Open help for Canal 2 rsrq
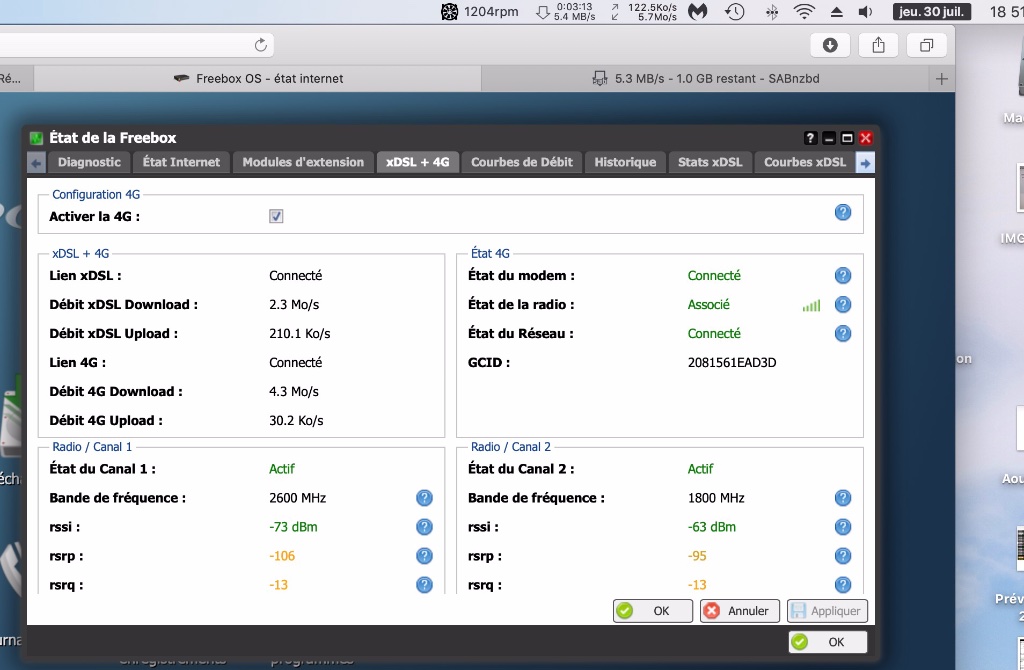The width and height of the screenshot is (1024, 670). (843, 584)
